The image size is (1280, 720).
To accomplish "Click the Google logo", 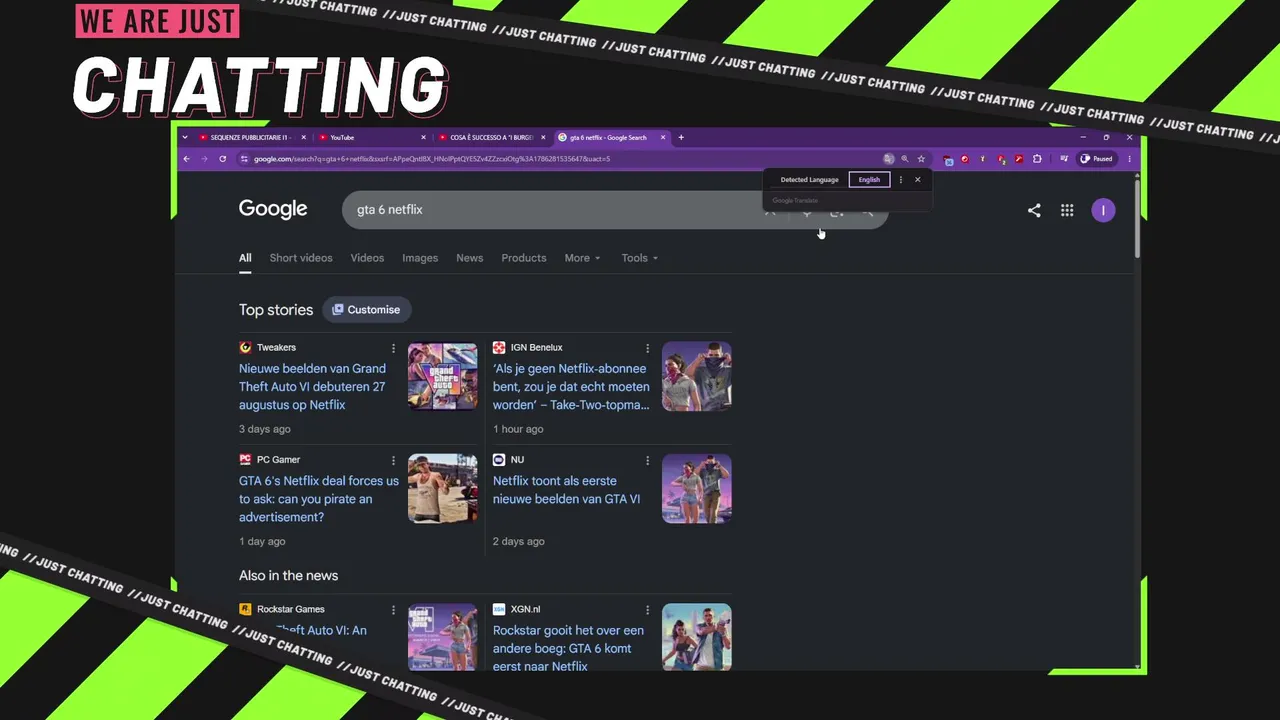I will (x=273, y=209).
